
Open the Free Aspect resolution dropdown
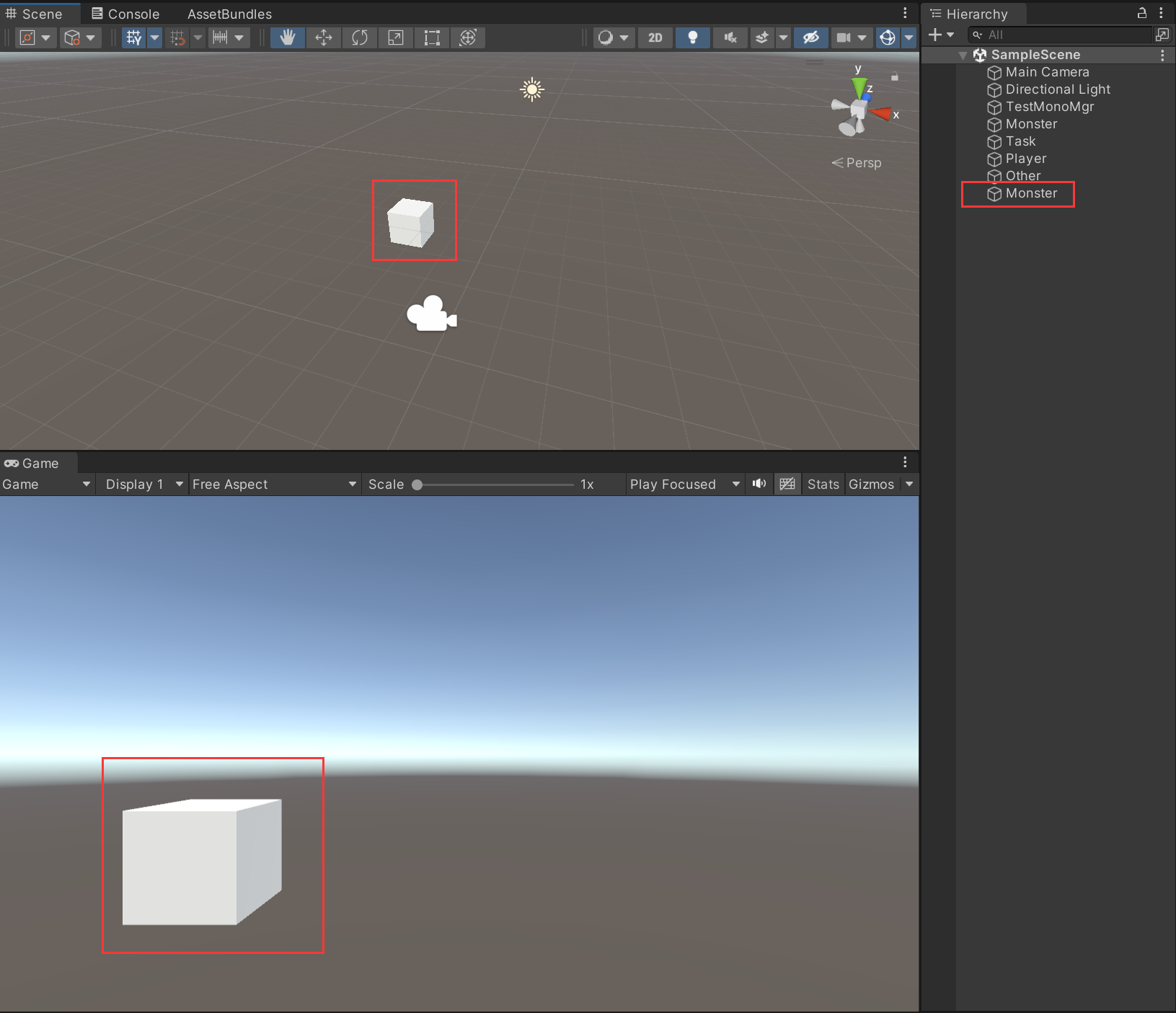[x=274, y=484]
